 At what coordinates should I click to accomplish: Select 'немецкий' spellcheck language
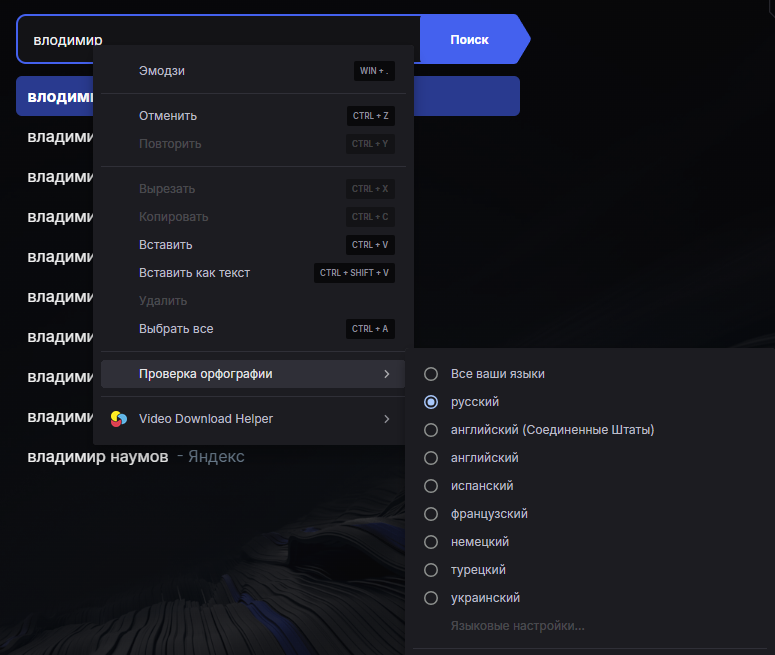[x=431, y=542]
